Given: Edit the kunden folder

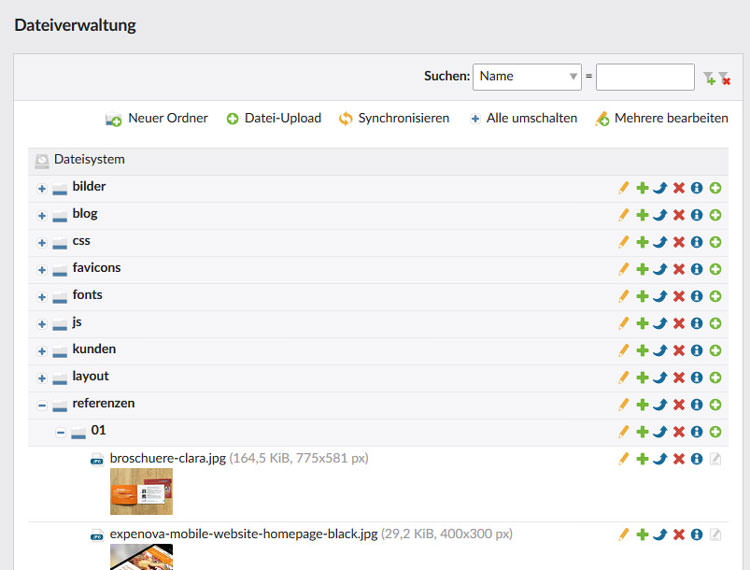Looking at the screenshot, I should (x=623, y=351).
